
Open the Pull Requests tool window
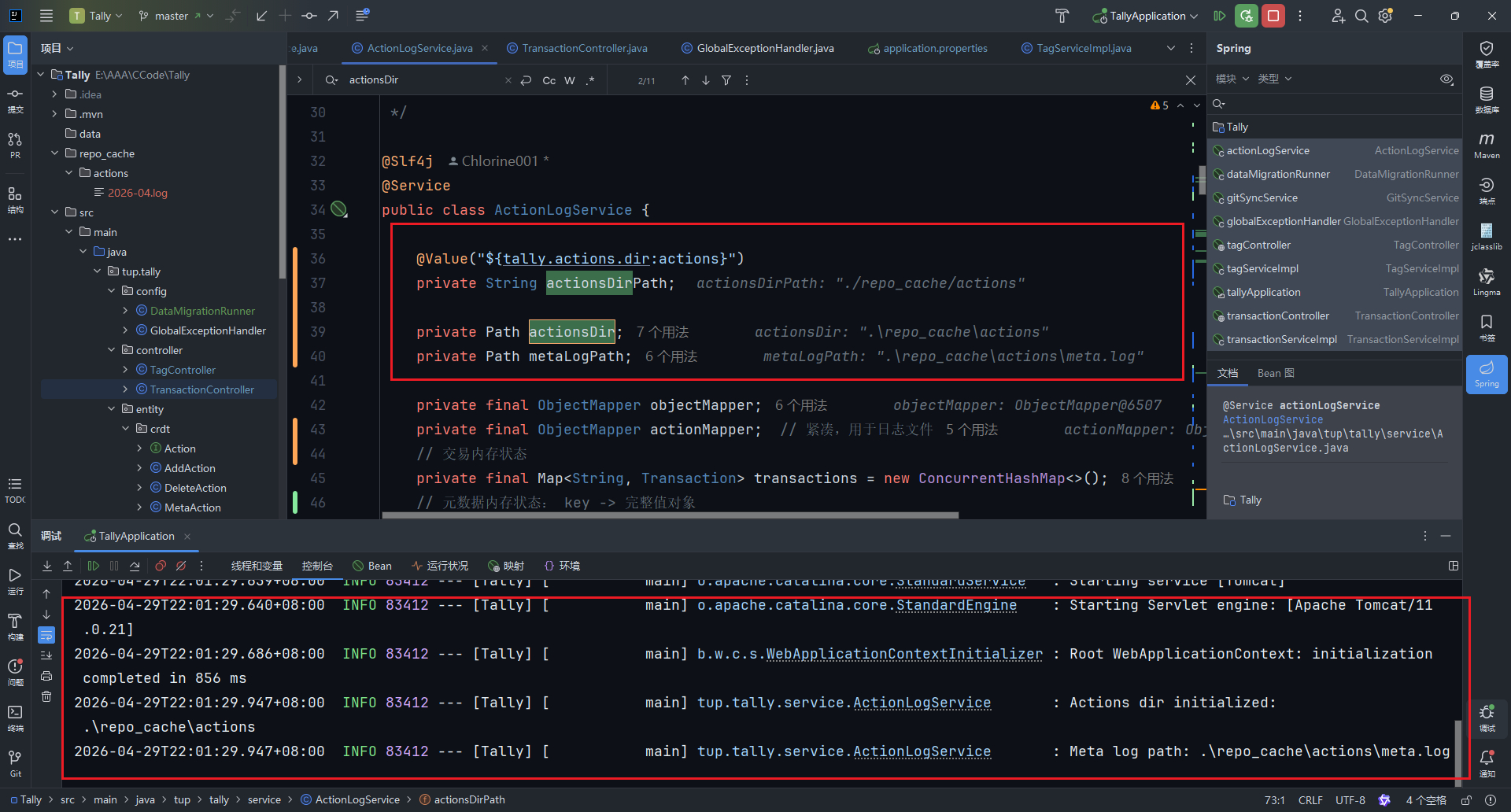pyautogui.click(x=15, y=146)
